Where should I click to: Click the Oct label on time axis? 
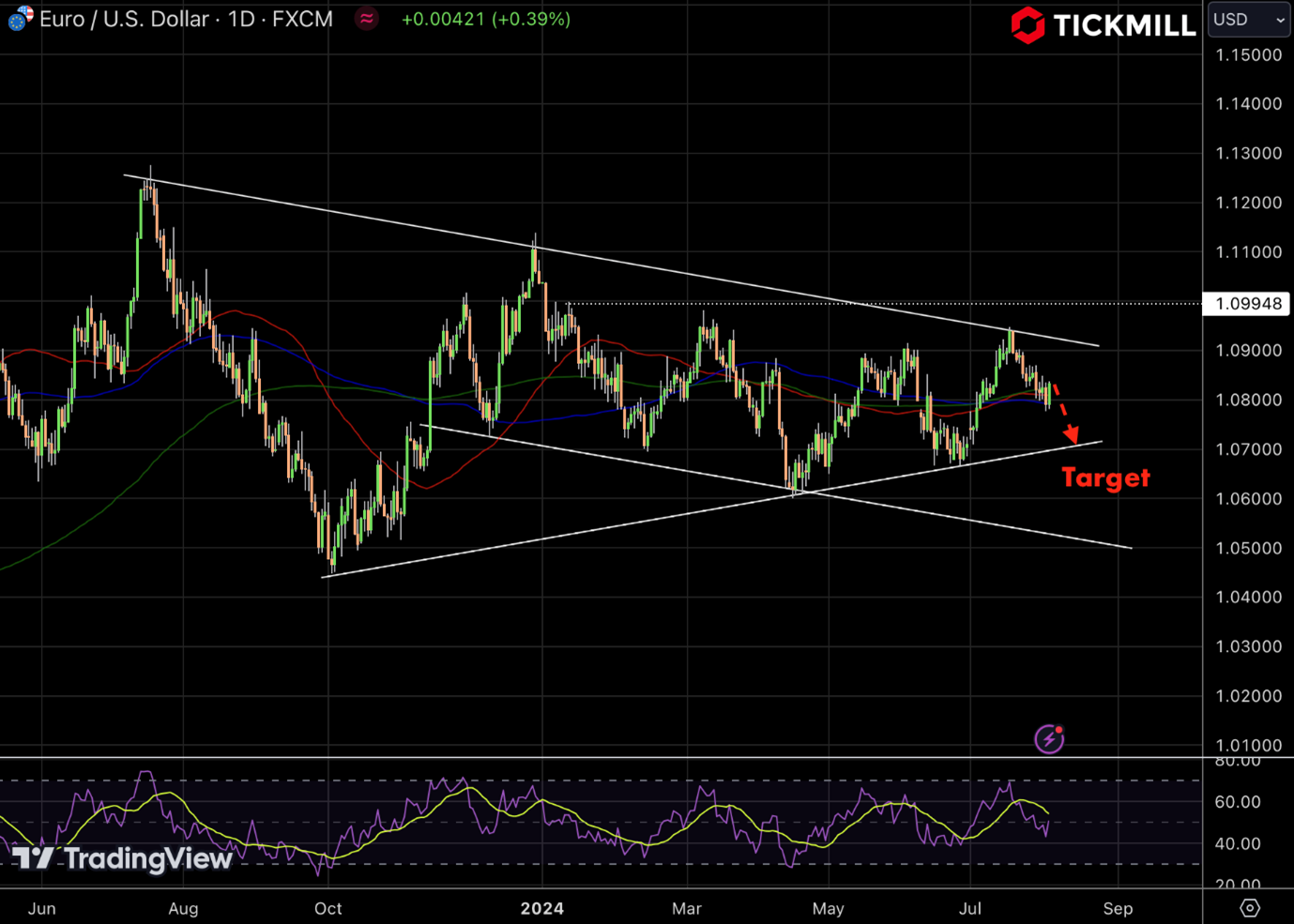(x=328, y=908)
